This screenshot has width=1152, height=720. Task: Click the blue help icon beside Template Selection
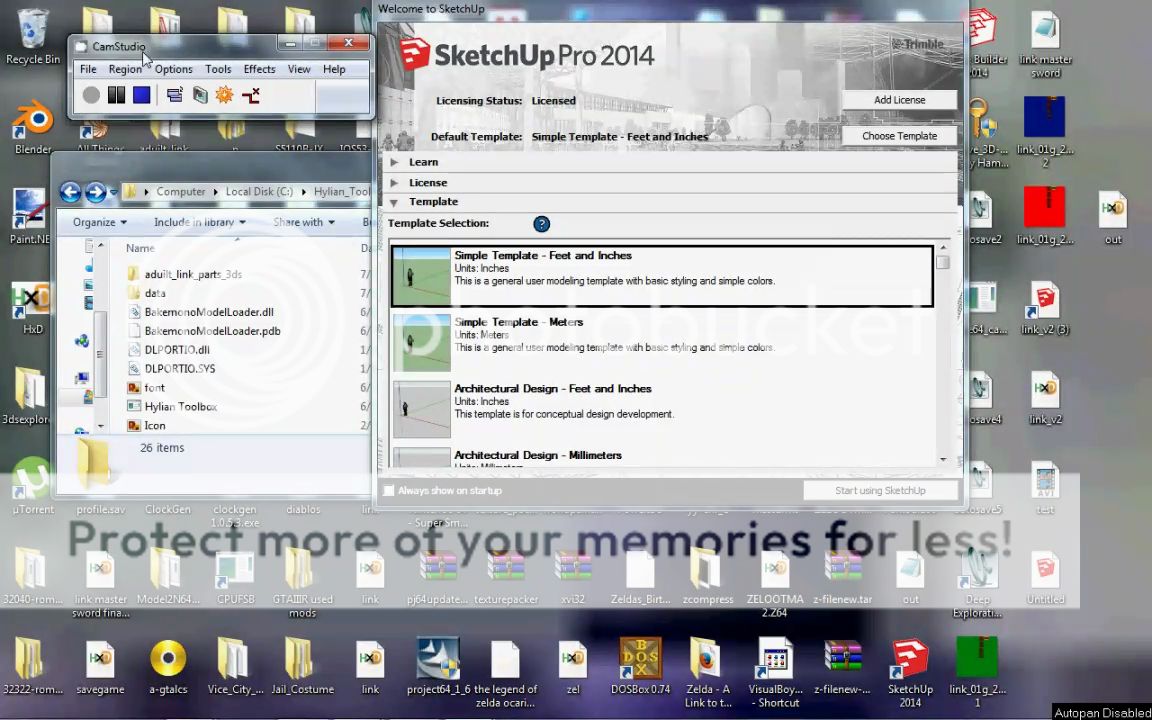coord(541,224)
